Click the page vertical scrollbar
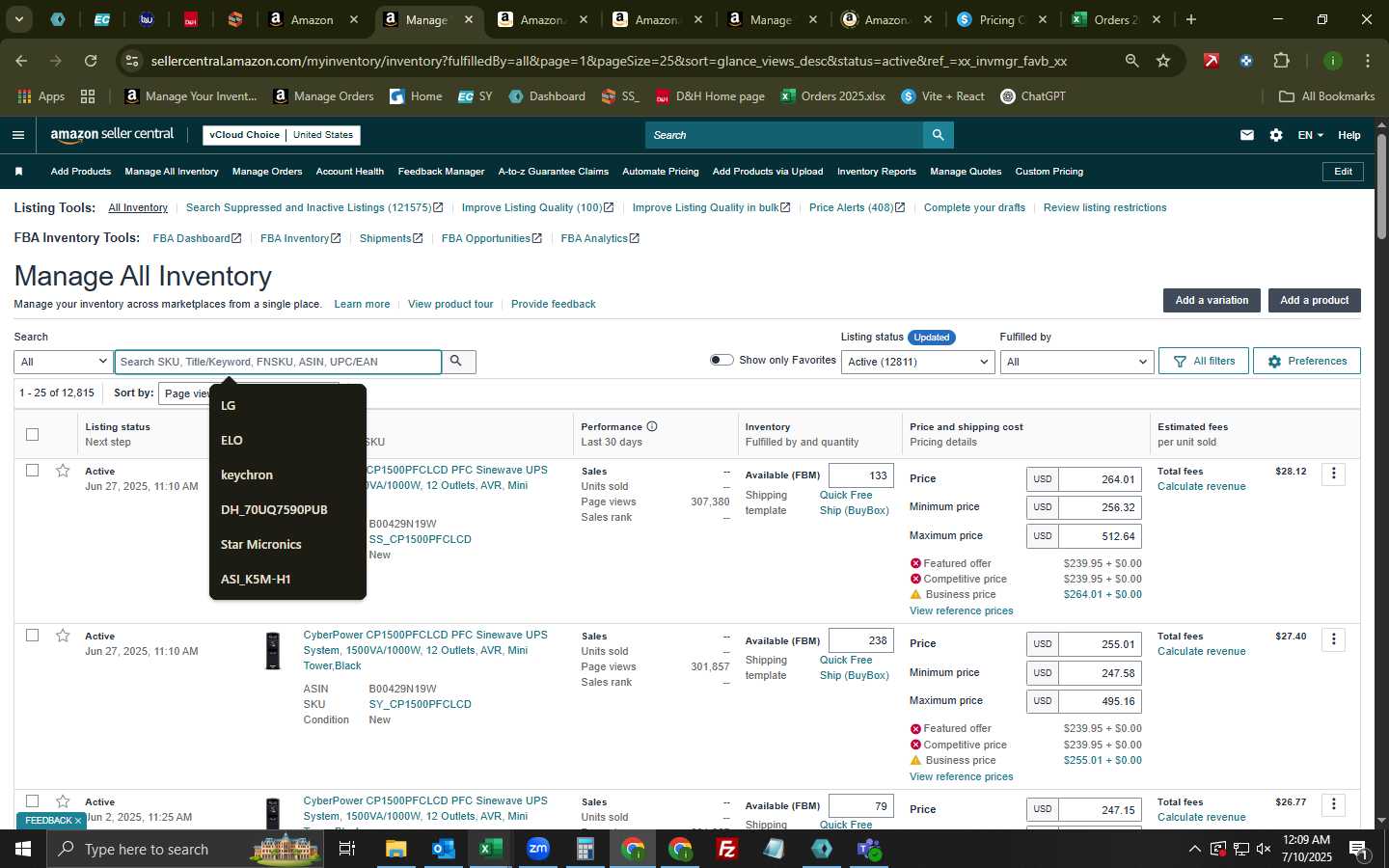Screen dimensions: 1389x868 1381,188
